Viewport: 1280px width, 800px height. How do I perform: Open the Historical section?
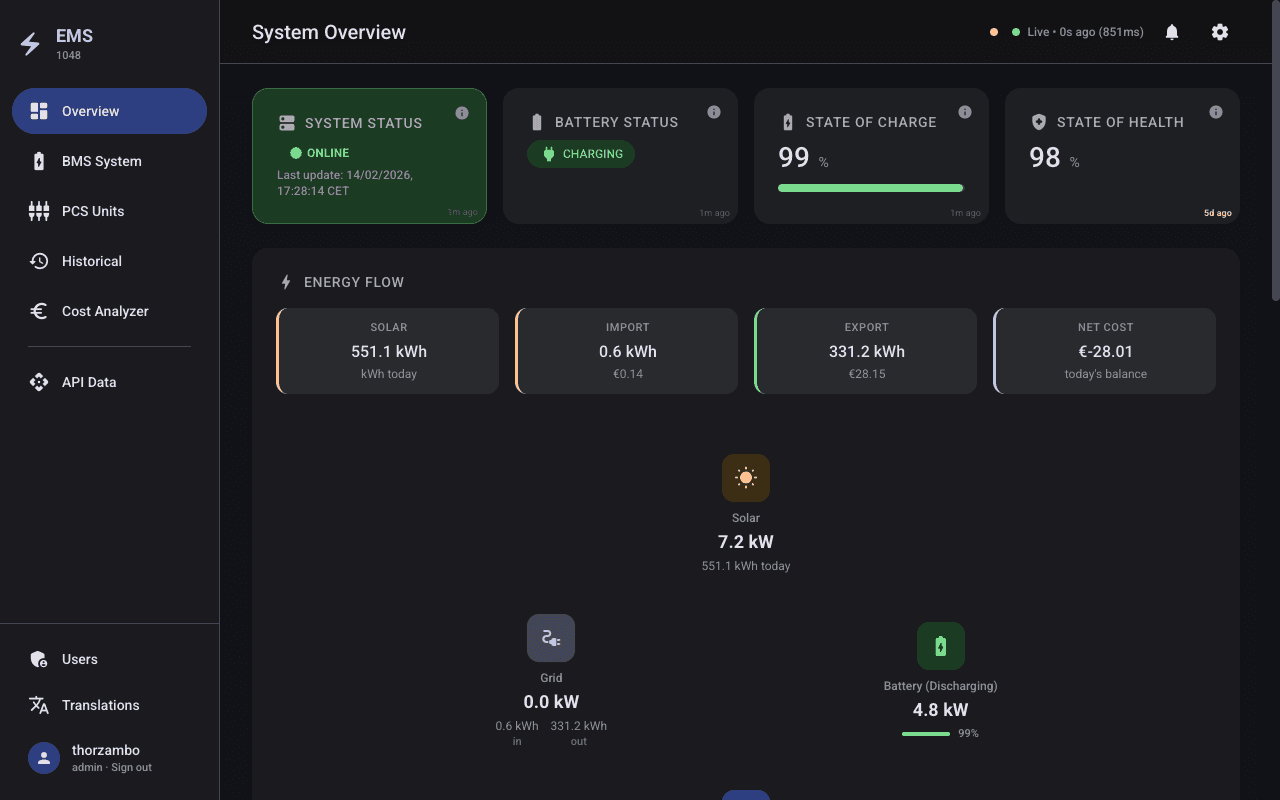pos(92,261)
